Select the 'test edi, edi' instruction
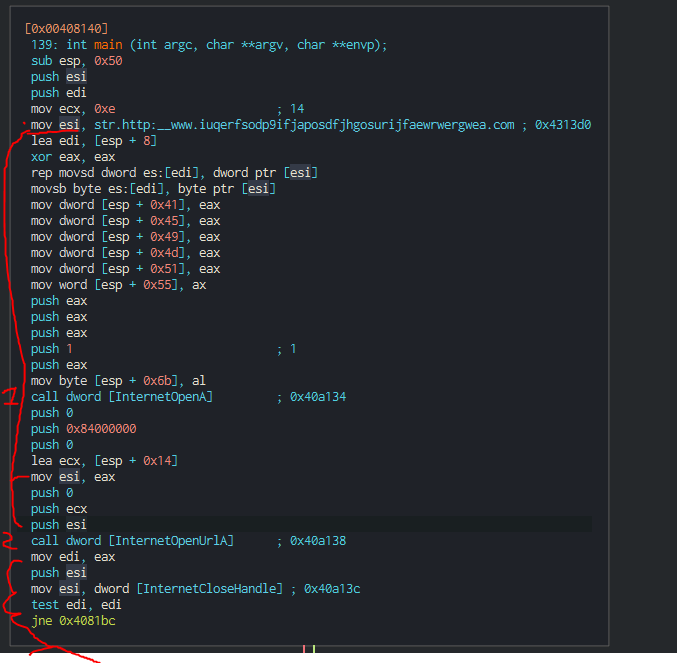Viewport: 677px width, 663px height. (76, 605)
